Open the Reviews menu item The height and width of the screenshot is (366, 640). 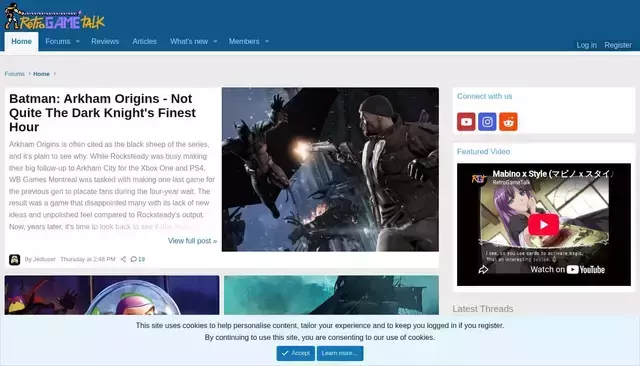click(x=105, y=42)
